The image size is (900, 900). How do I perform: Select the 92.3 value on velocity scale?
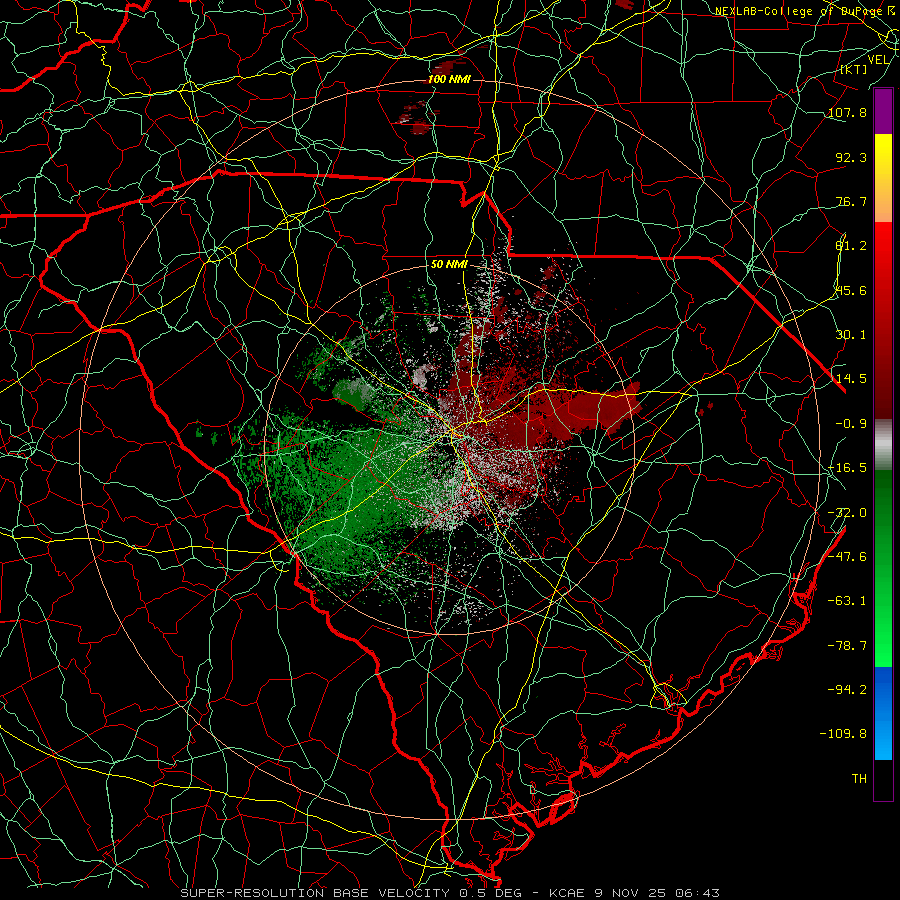851,157
